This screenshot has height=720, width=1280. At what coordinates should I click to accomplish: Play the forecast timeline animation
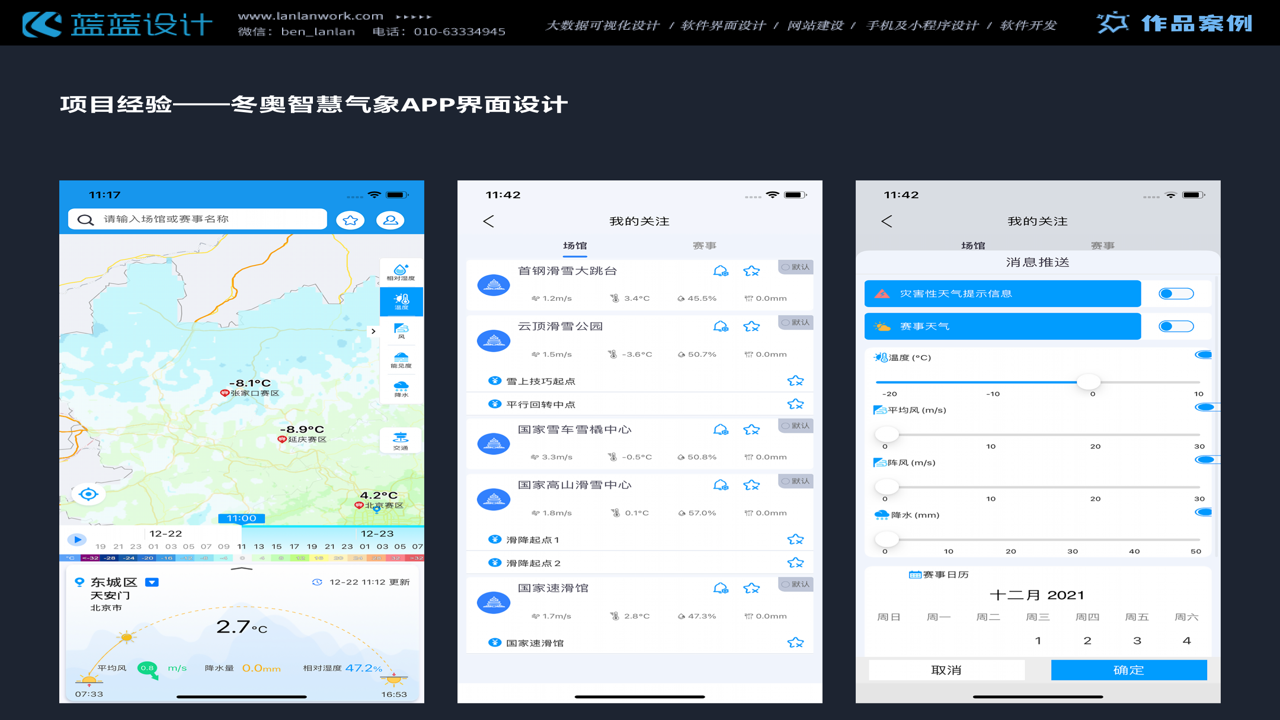[77, 540]
